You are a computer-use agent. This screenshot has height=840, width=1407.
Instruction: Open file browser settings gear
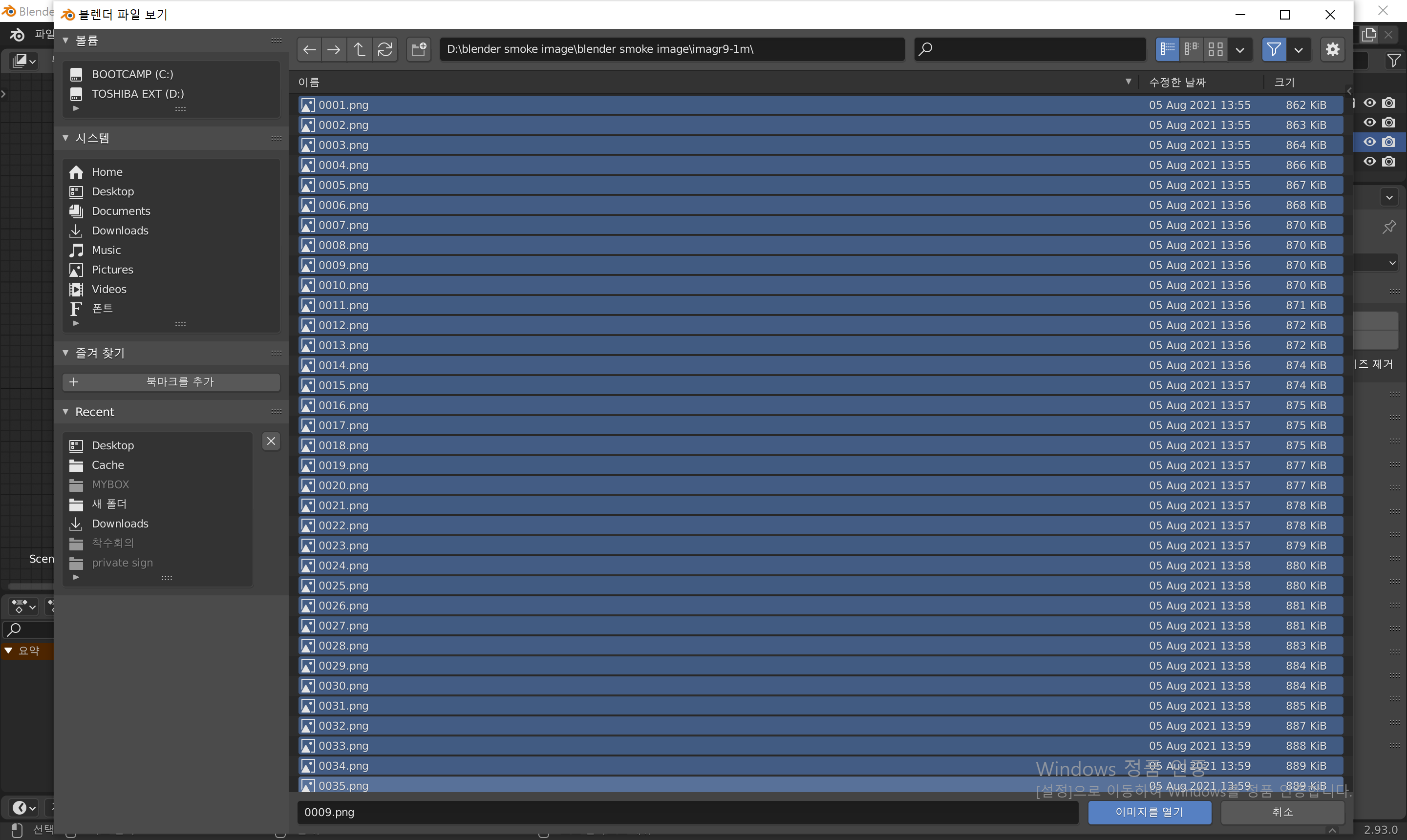[x=1332, y=50]
